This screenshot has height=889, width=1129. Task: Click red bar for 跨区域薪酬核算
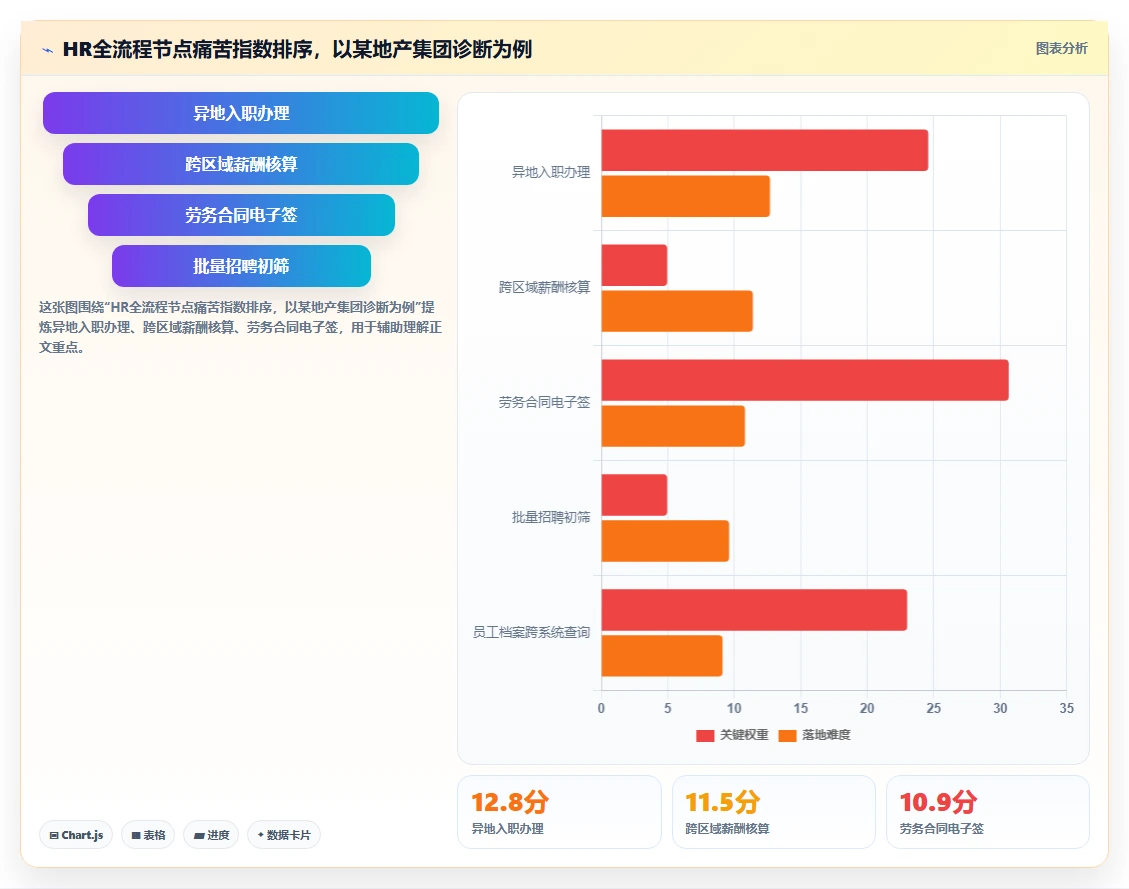click(x=634, y=266)
